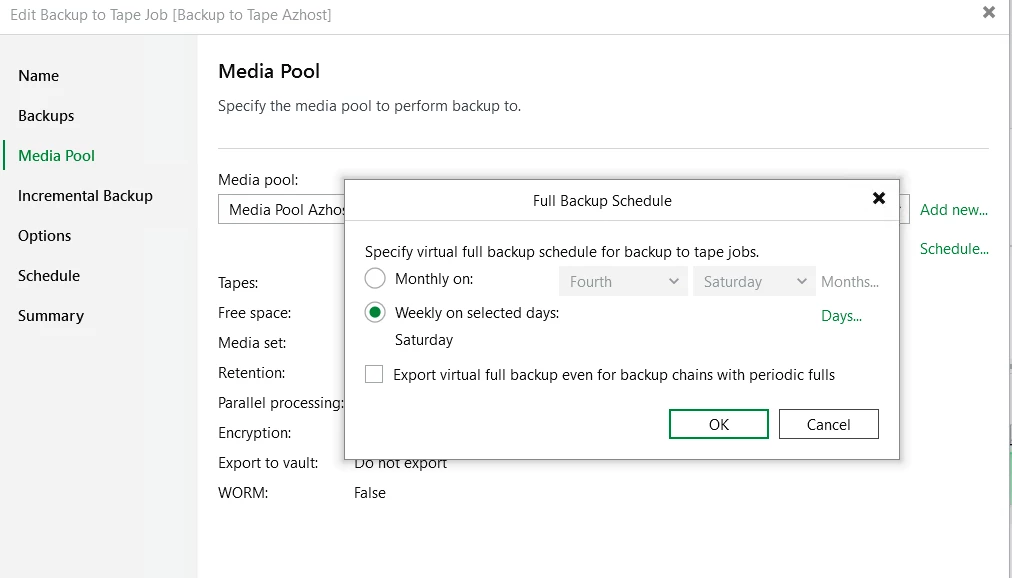The width and height of the screenshot is (1012, 578).
Task: Switch to the Options step
Action: coord(45,236)
